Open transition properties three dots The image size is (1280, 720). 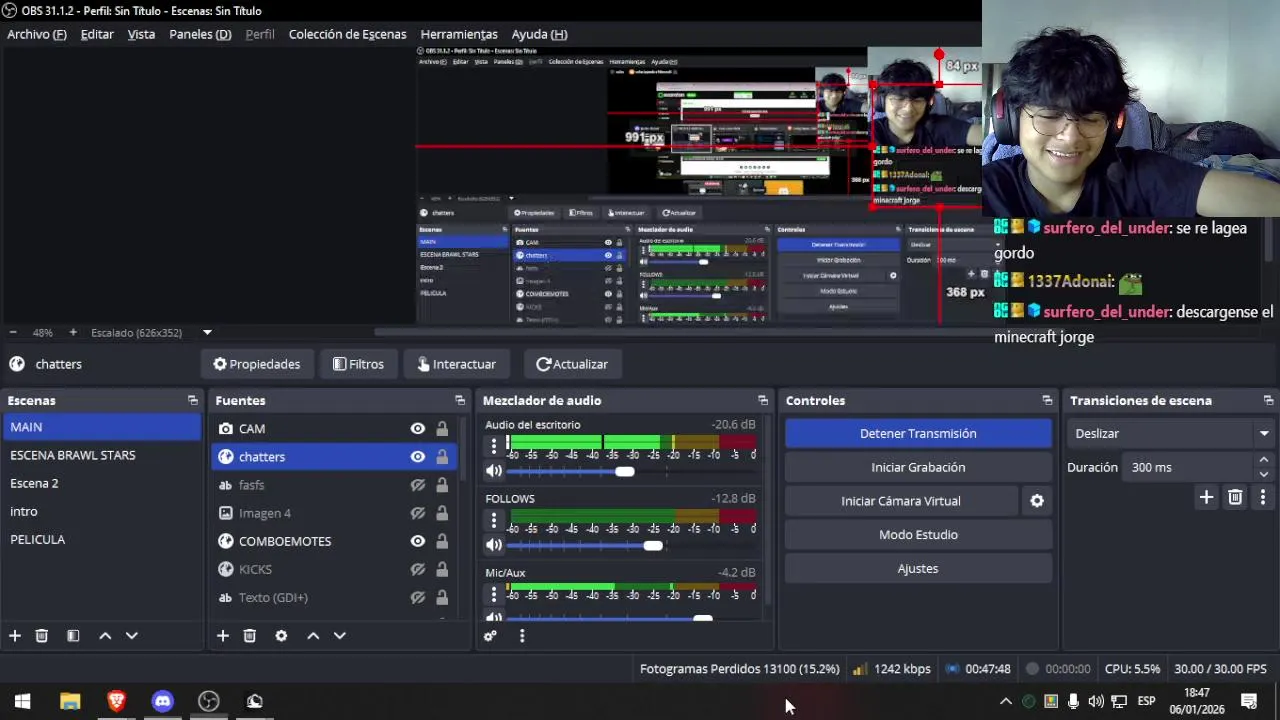coord(1263,497)
